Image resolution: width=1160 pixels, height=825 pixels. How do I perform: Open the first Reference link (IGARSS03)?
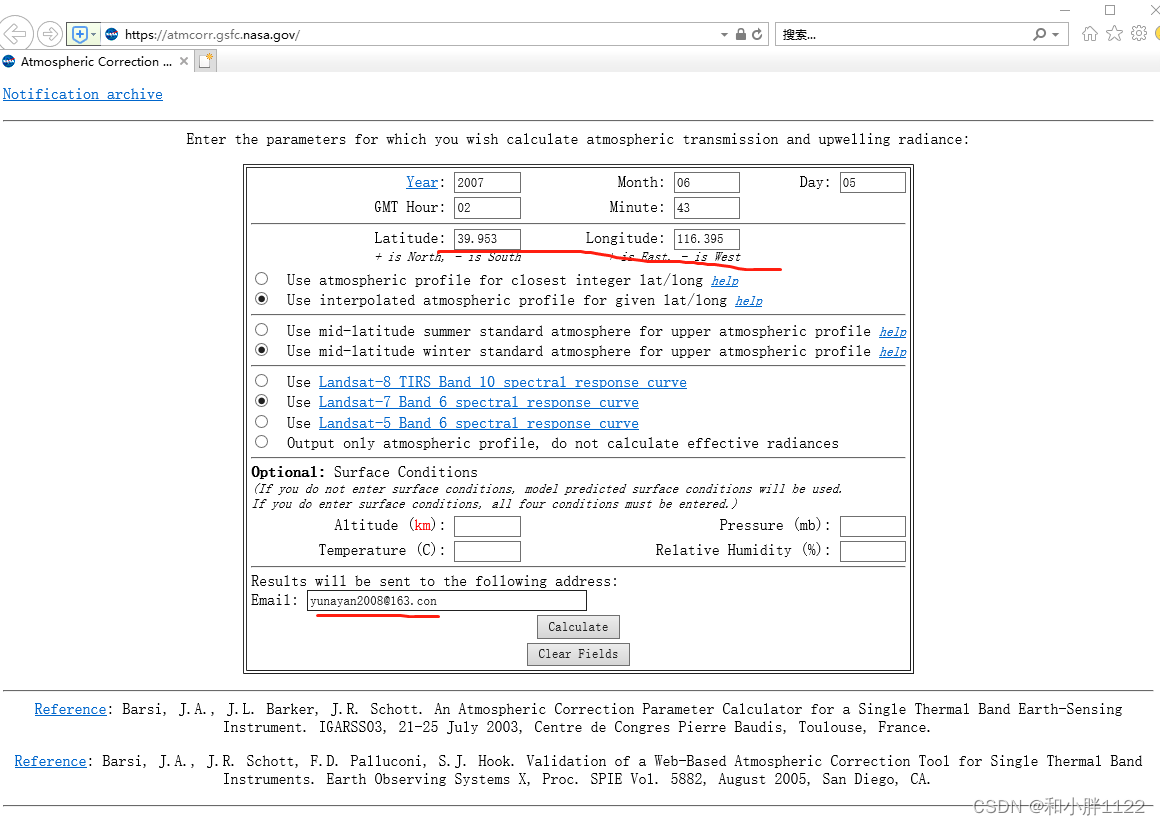tap(70, 710)
